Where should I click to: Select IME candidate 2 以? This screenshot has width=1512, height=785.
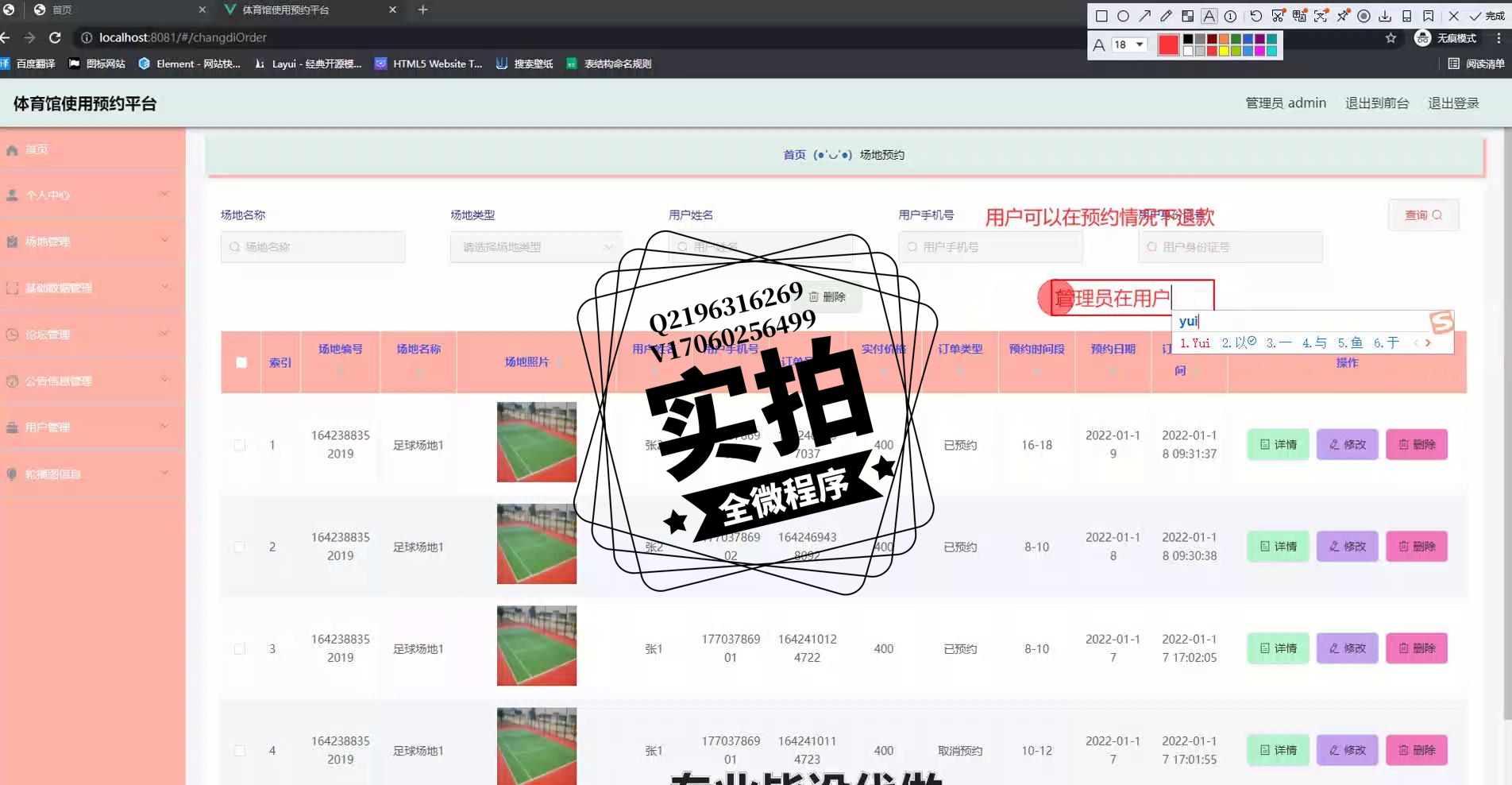tap(1239, 342)
